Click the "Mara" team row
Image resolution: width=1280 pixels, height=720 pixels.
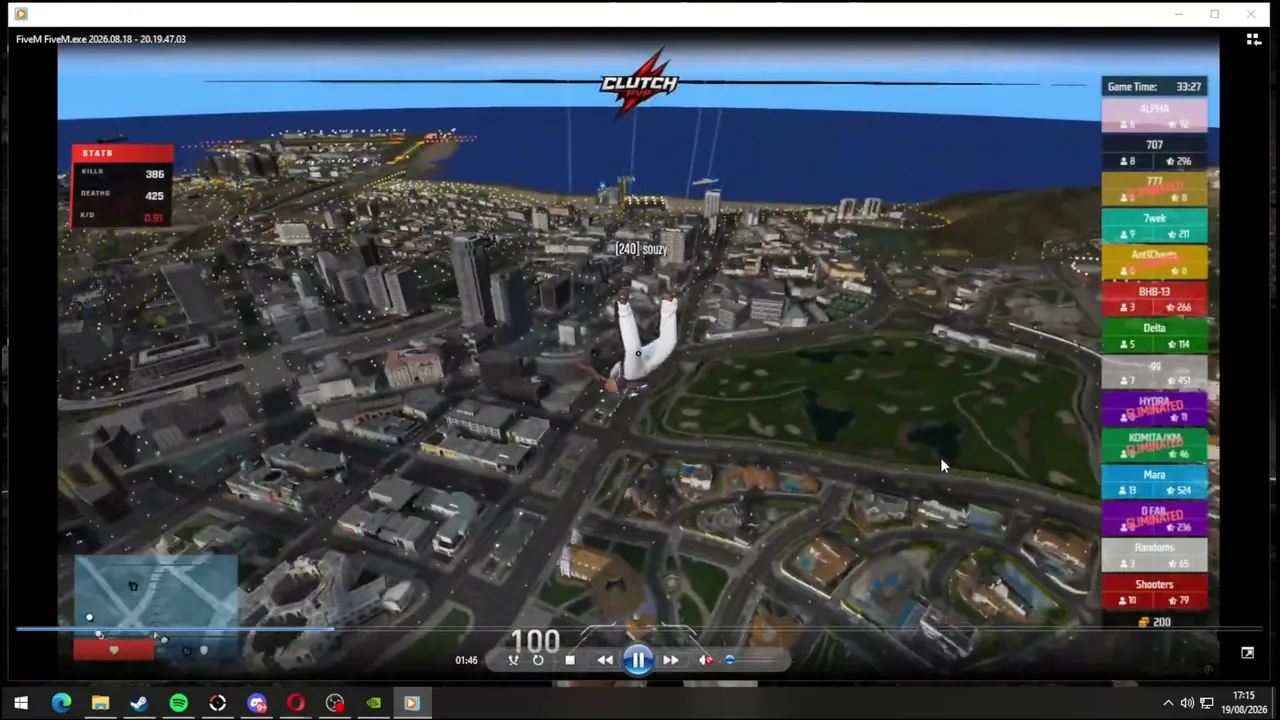1154,482
